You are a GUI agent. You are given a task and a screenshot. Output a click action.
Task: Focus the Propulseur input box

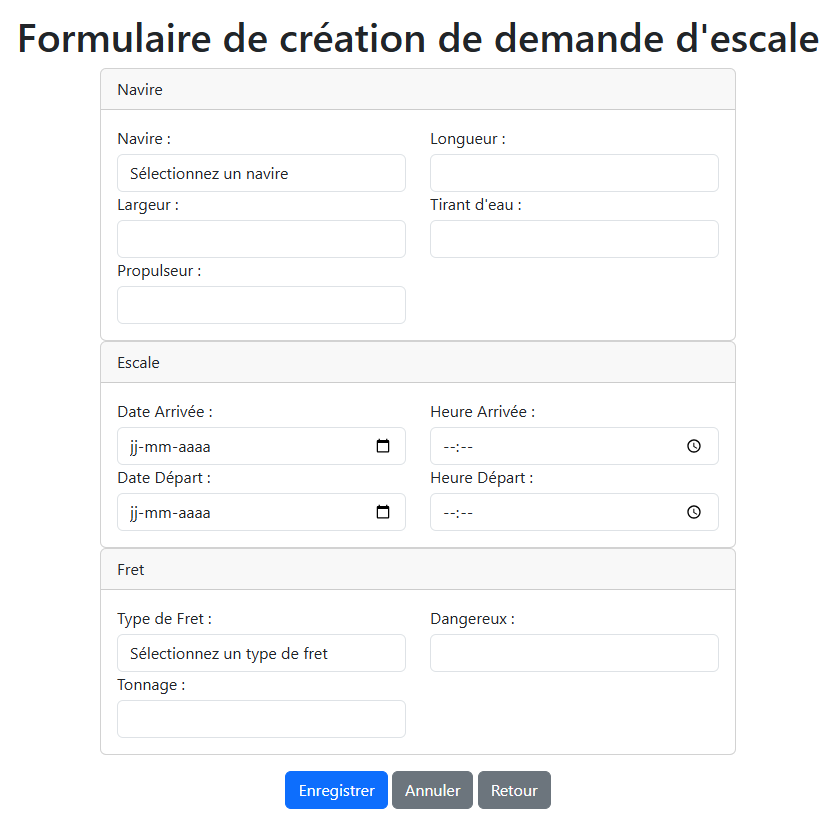[261, 305]
